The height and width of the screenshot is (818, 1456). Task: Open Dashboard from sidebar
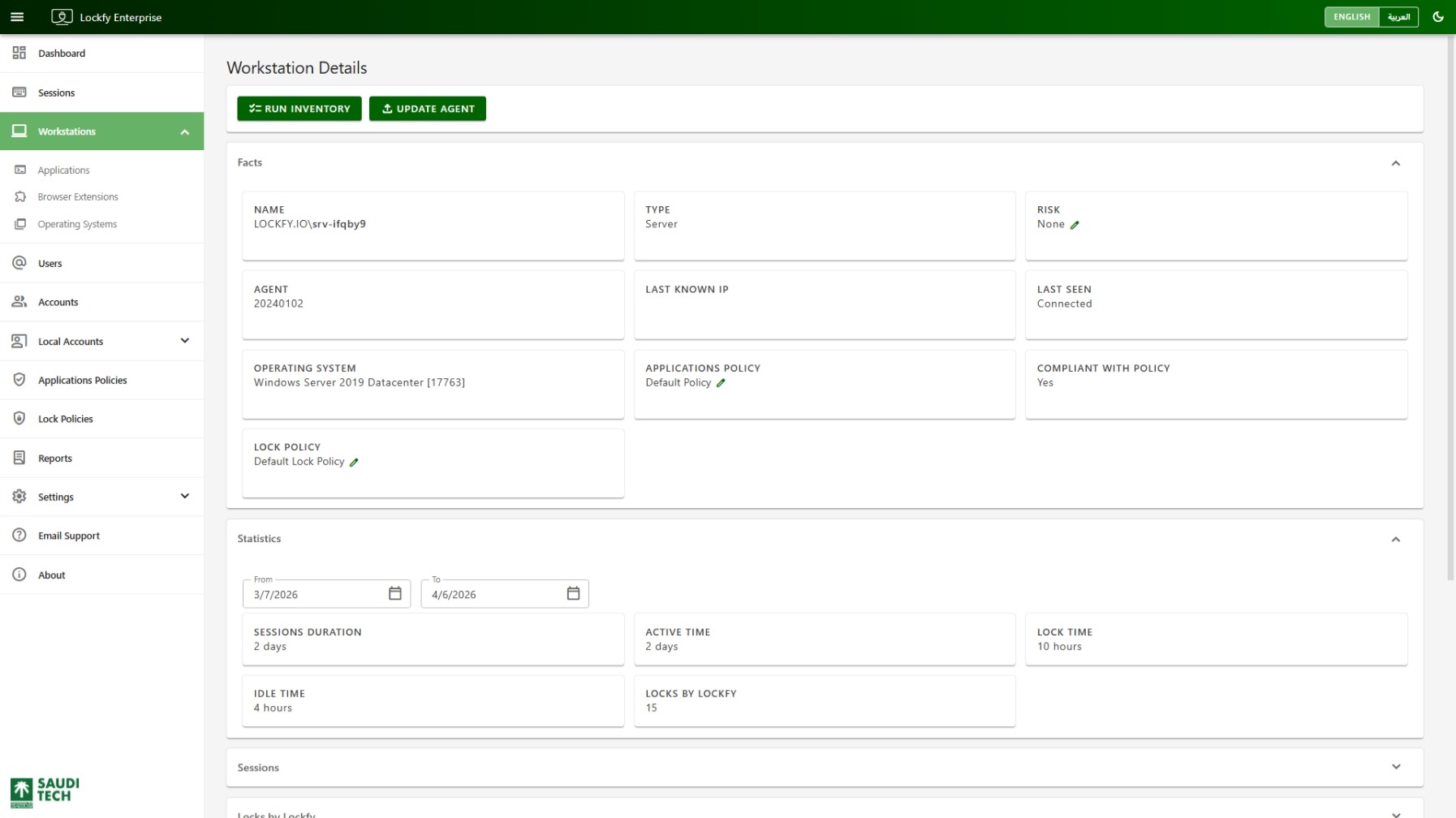coord(101,54)
